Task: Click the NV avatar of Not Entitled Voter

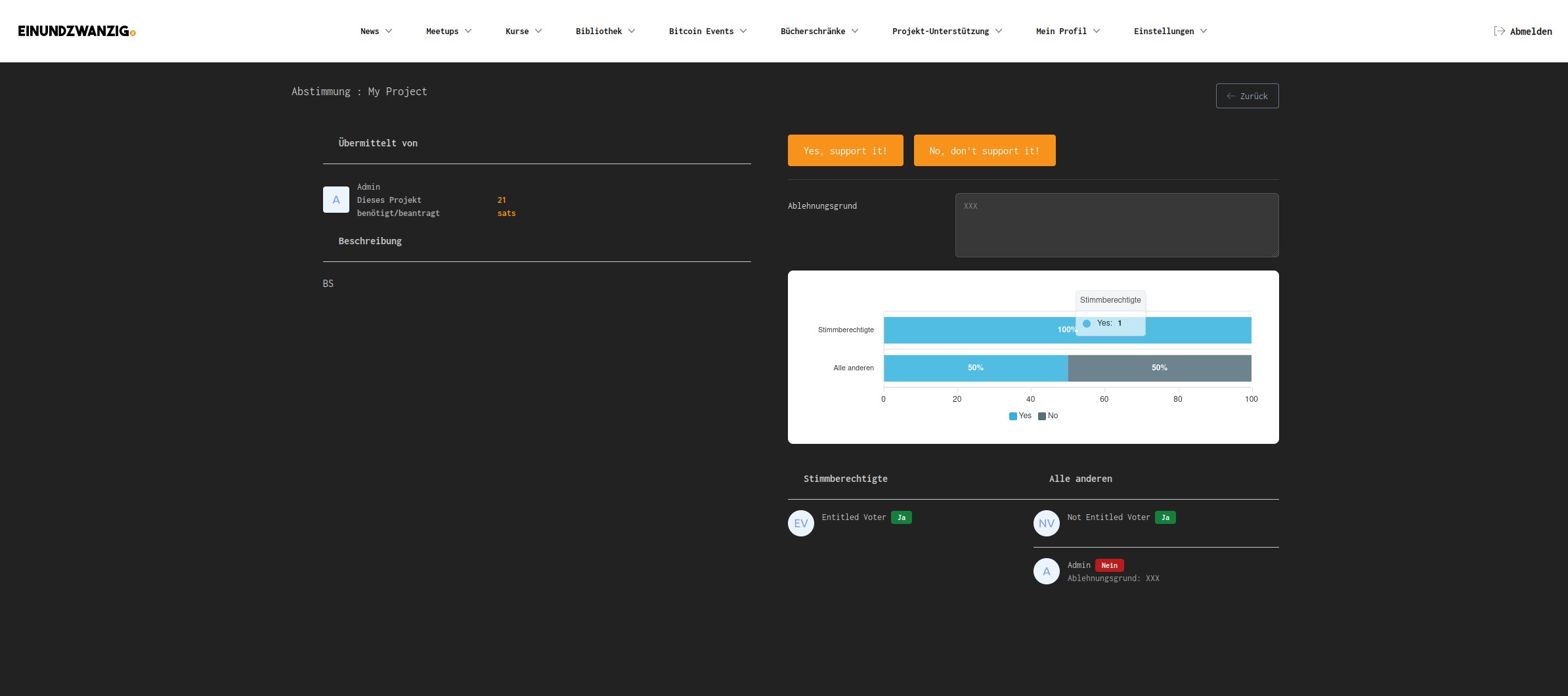Action: pyautogui.click(x=1046, y=523)
